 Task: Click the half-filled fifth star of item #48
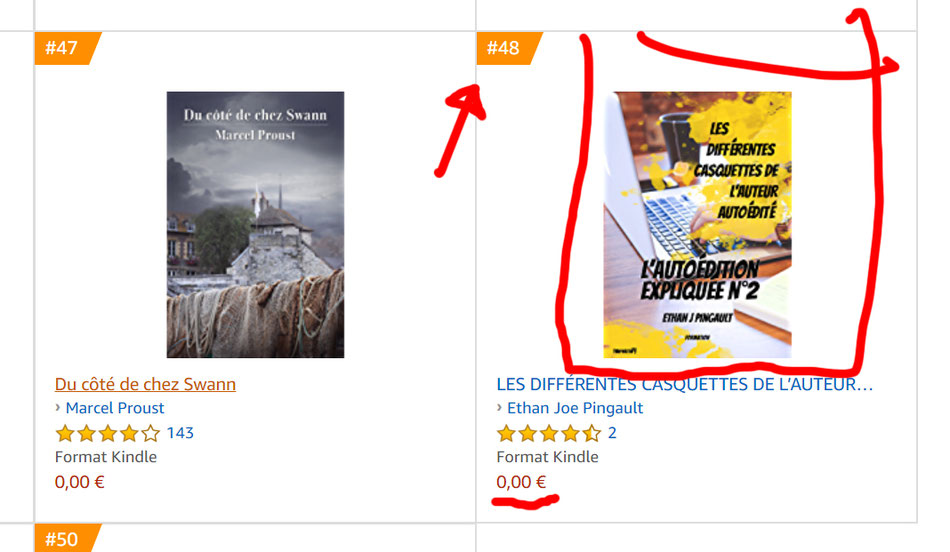592,433
